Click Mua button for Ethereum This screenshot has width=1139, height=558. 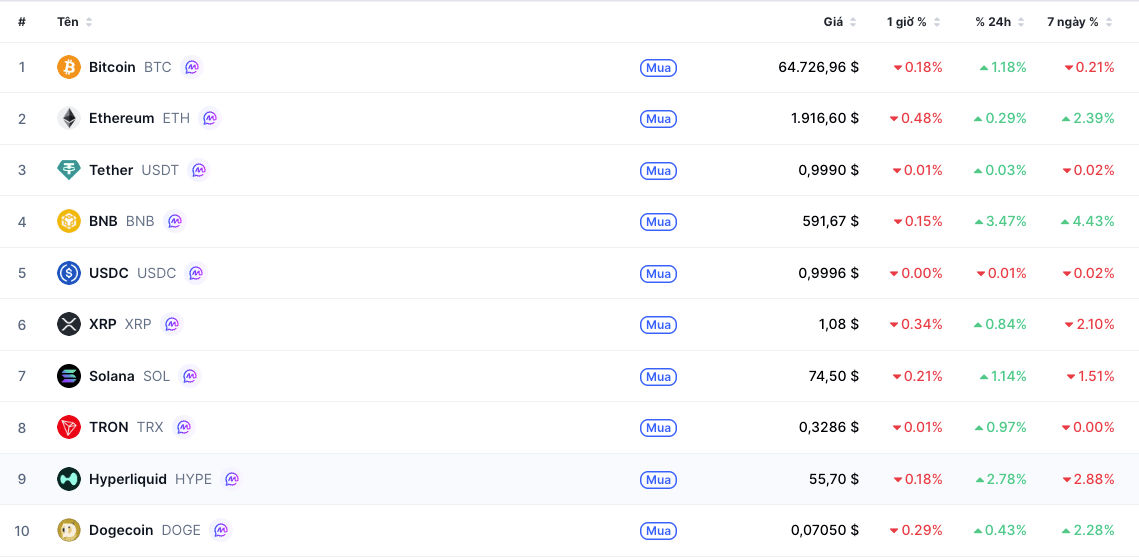click(658, 118)
